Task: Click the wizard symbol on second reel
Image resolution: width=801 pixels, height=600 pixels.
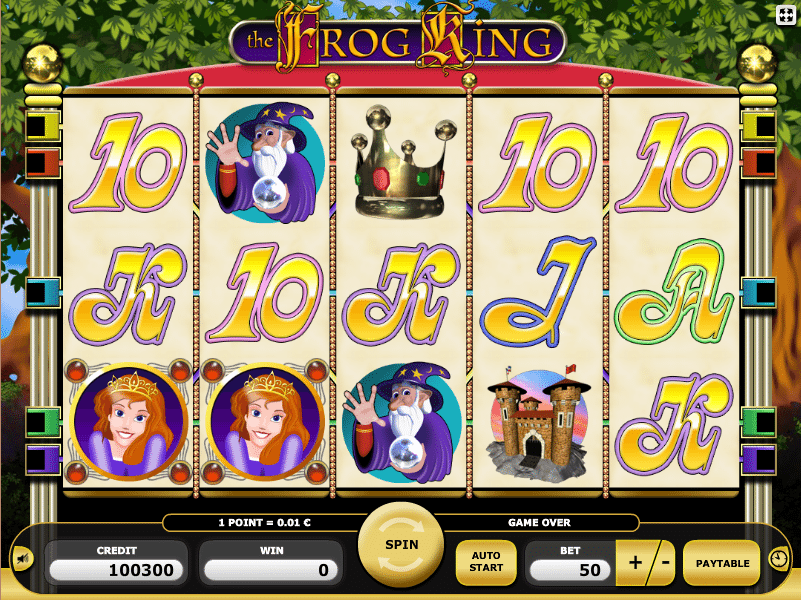Action: tap(265, 162)
